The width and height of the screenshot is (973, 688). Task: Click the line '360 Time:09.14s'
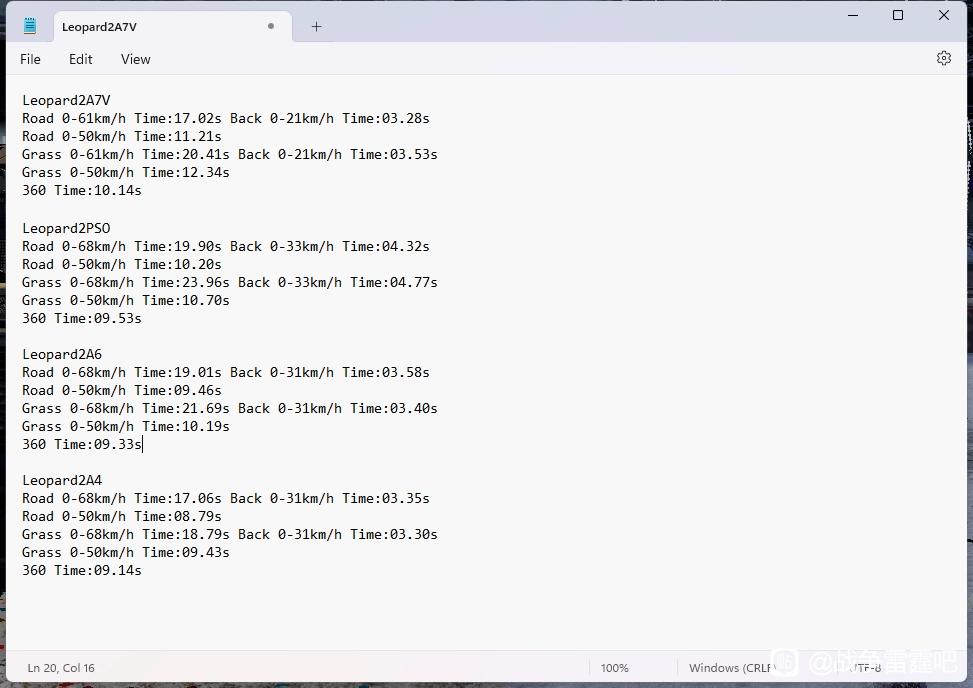pos(82,570)
